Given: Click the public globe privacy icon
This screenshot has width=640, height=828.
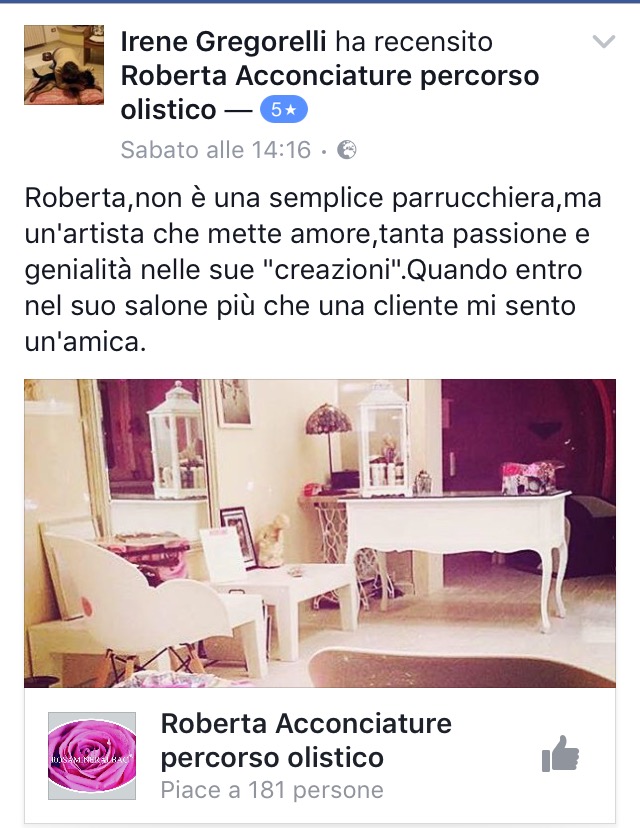Looking at the screenshot, I should point(347,150).
